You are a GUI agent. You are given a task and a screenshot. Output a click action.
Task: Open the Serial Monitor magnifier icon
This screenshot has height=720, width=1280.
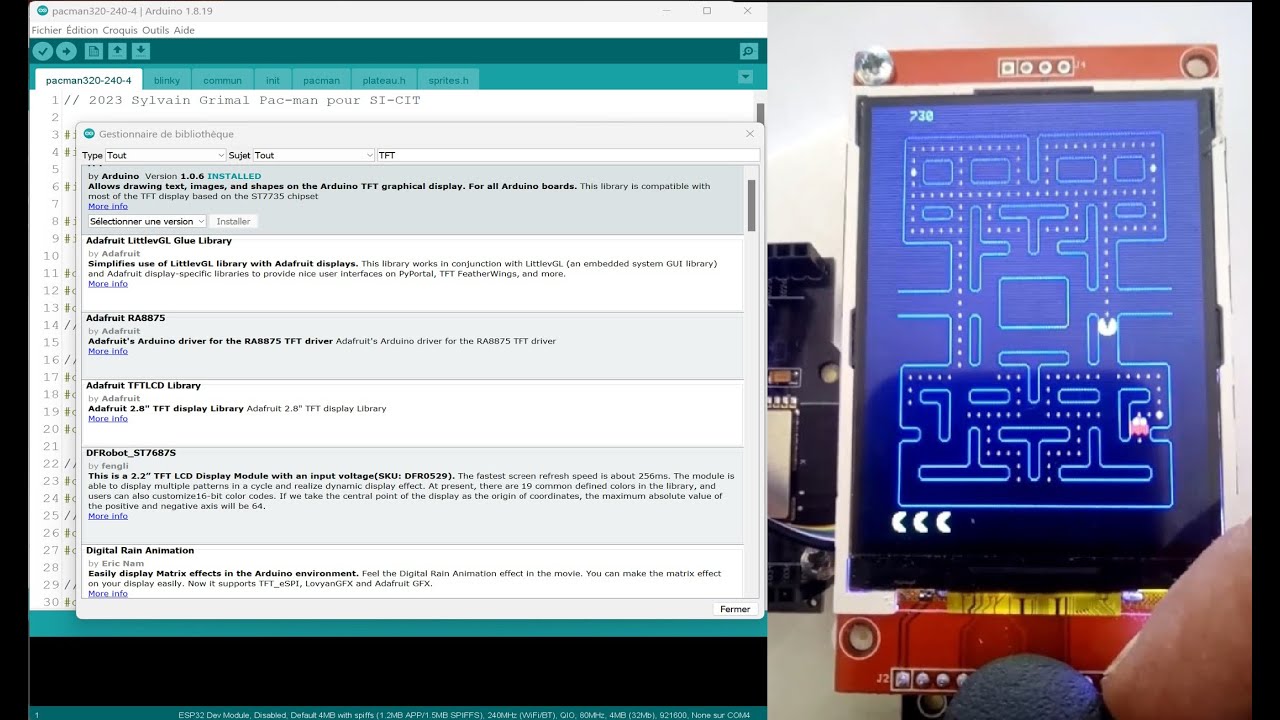click(748, 51)
